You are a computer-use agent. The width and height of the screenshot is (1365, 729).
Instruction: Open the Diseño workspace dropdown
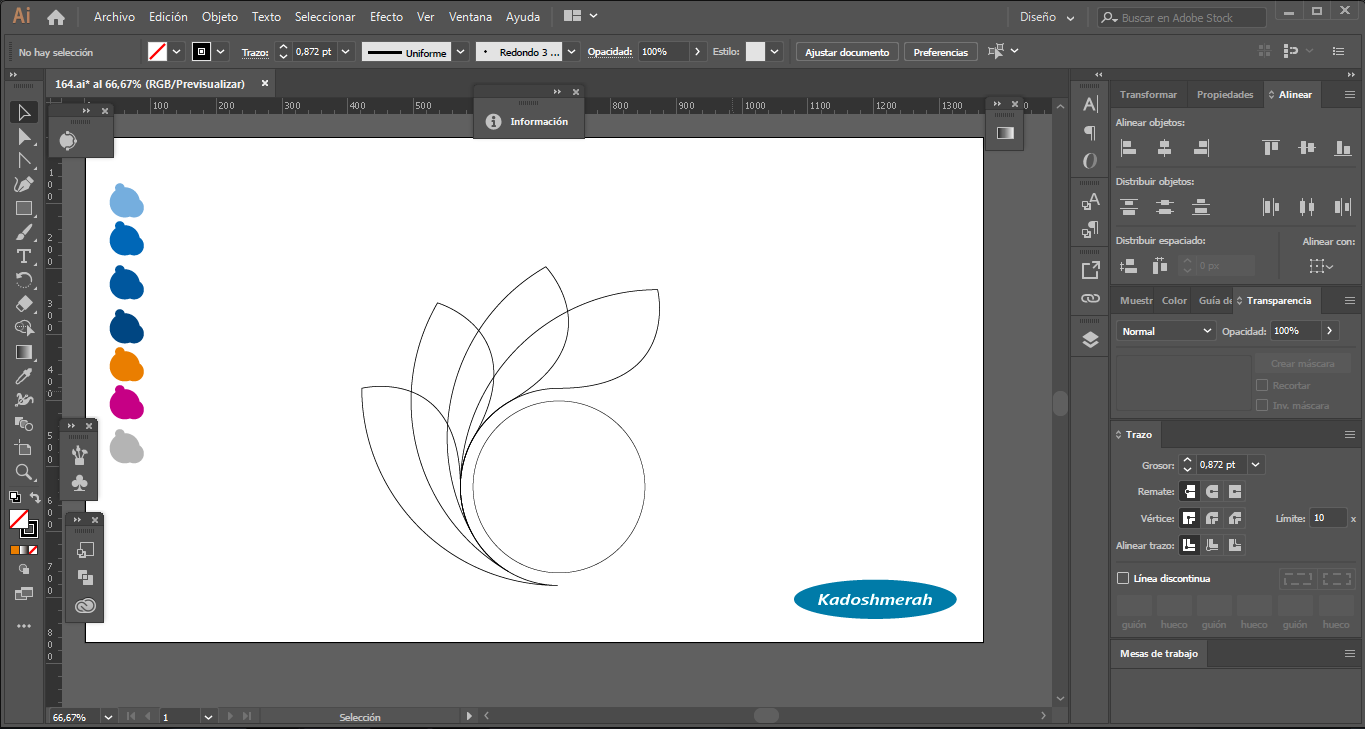[1047, 17]
